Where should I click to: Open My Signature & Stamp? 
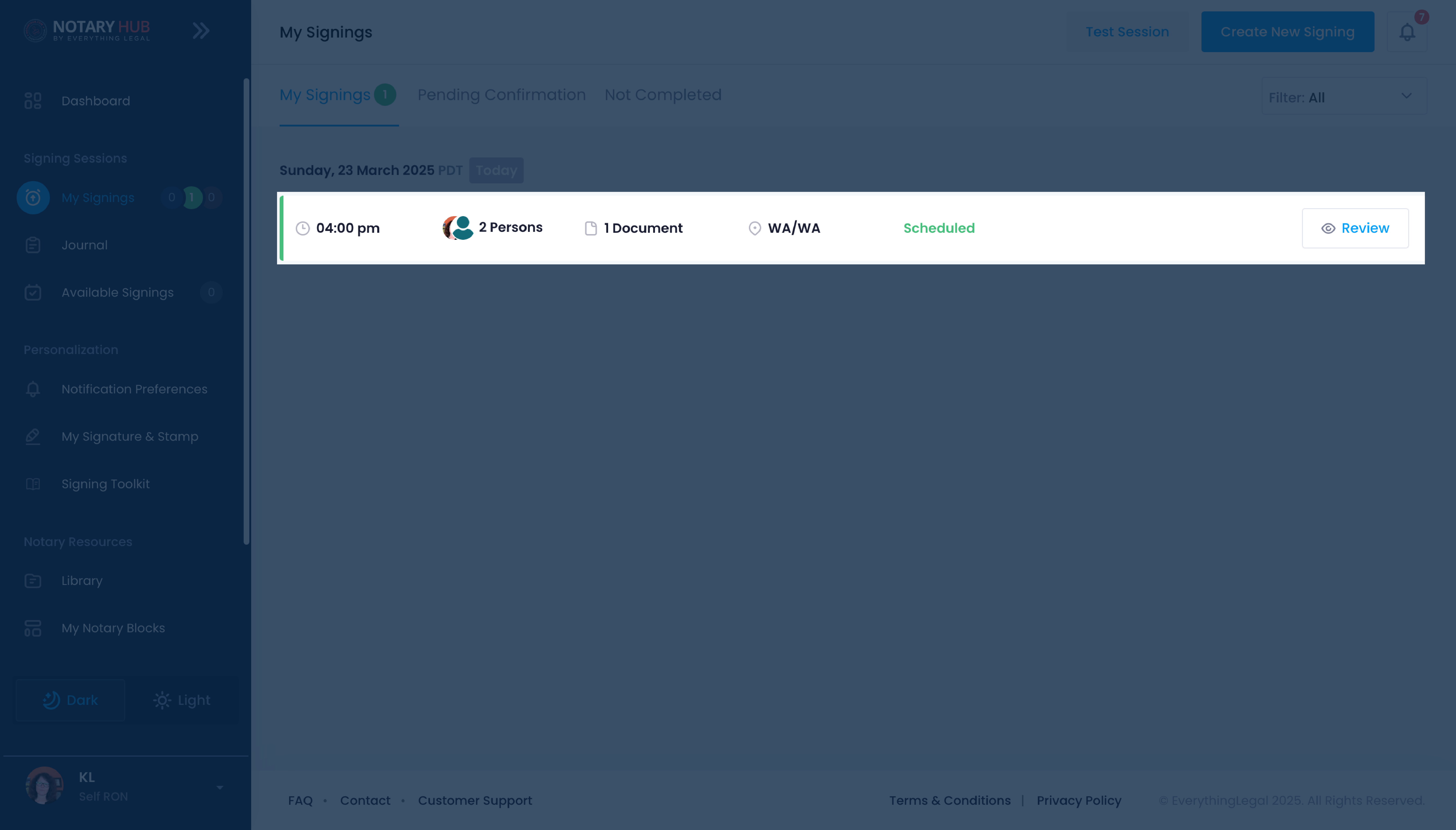130,437
